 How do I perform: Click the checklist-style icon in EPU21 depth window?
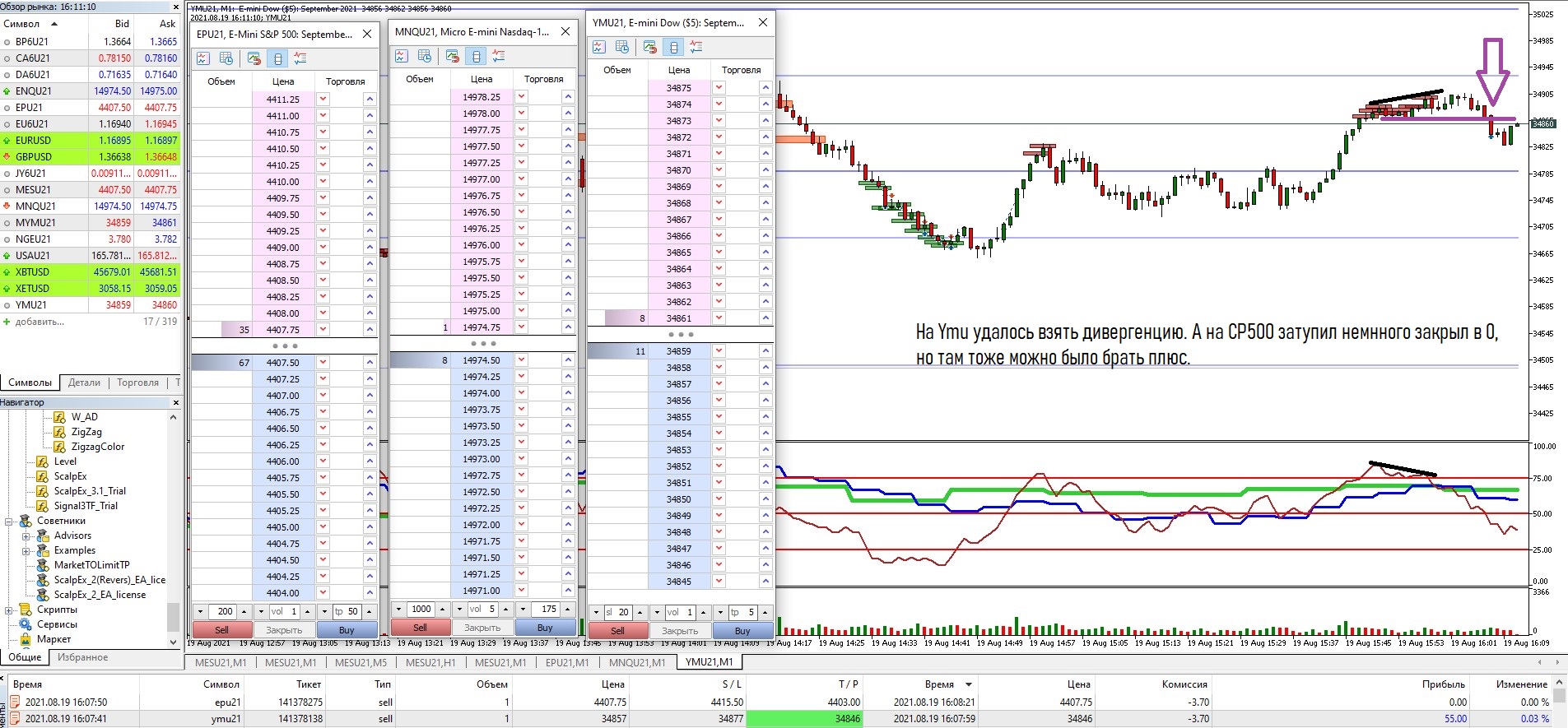click(x=300, y=58)
